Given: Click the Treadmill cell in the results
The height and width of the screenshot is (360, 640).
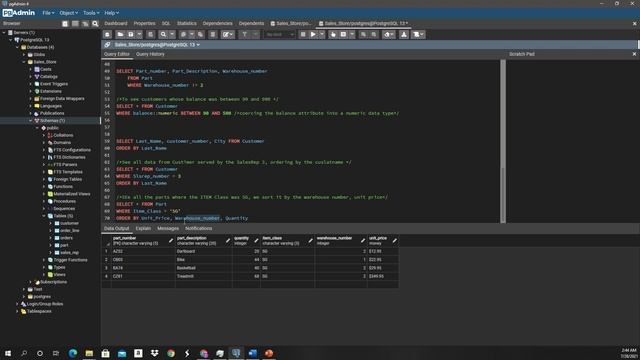Looking at the screenshot, I should [204, 276].
